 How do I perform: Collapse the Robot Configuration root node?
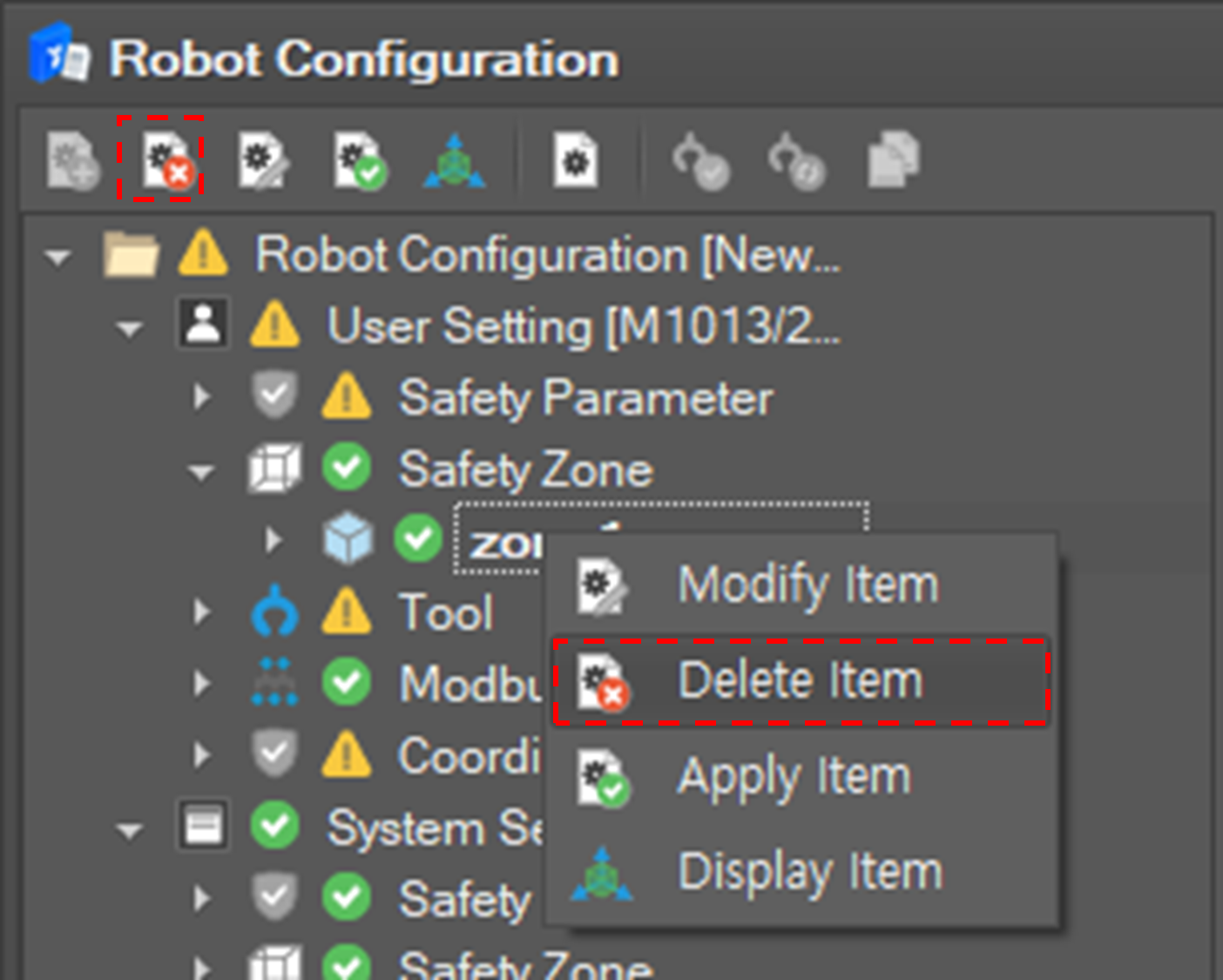tap(58, 258)
